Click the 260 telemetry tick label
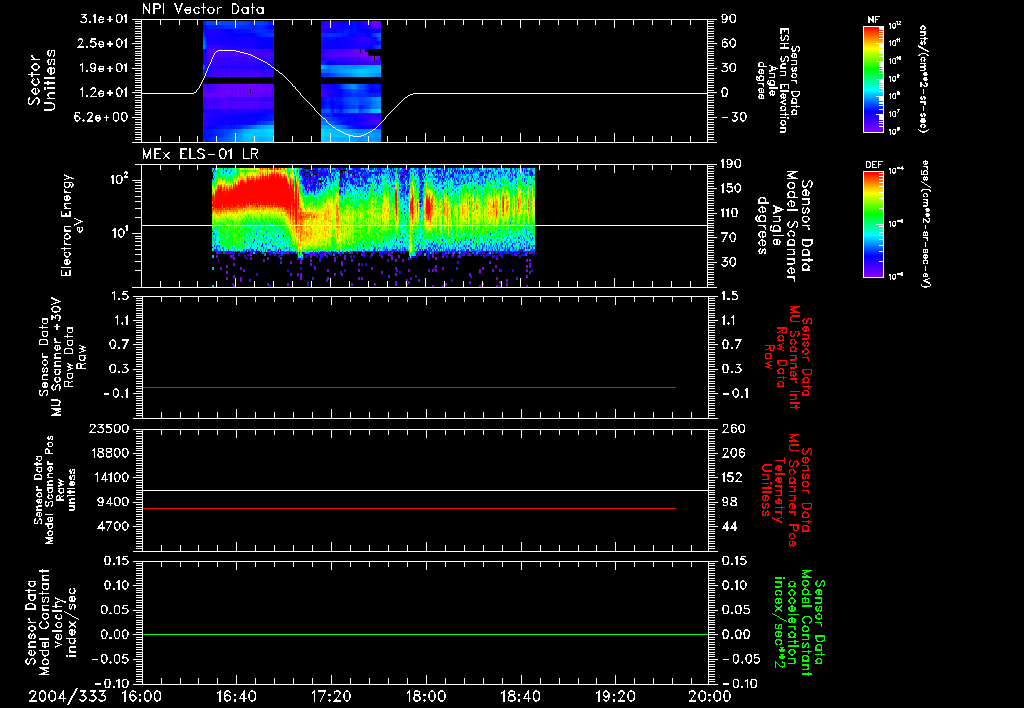Image resolution: width=1024 pixels, height=708 pixels. [x=732, y=429]
